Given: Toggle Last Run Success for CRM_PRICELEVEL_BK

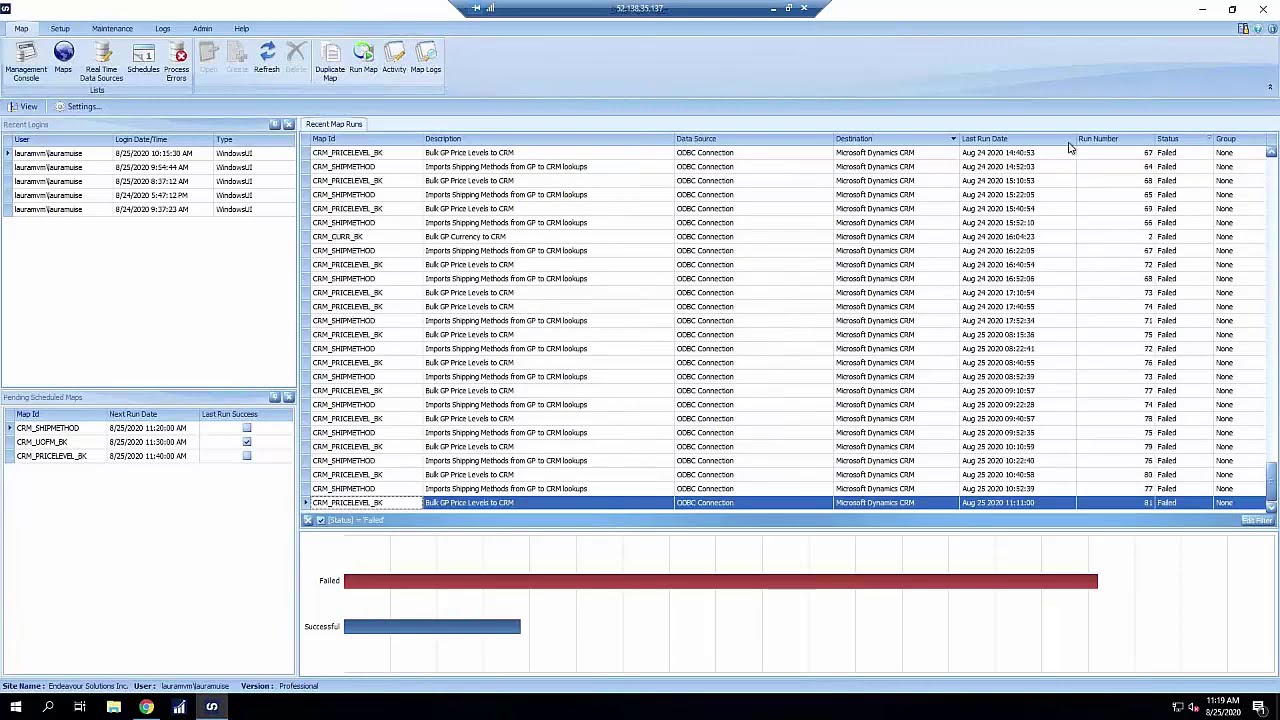Looking at the screenshot, I should (247, 456).
